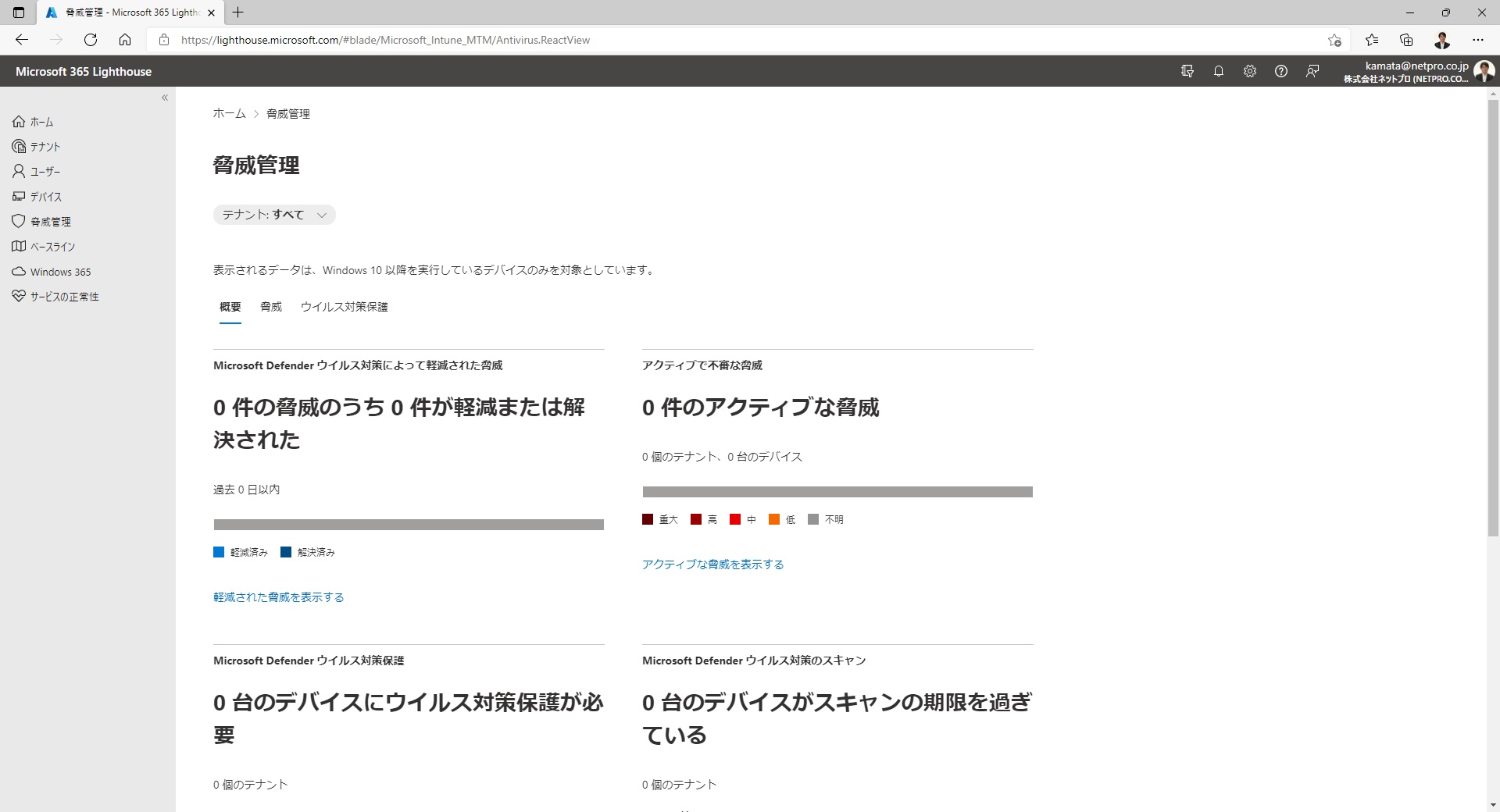Viewport: 1500px width, 812px height.
Task: Open the ホーム sidebar icon
Action: (19, 122)
